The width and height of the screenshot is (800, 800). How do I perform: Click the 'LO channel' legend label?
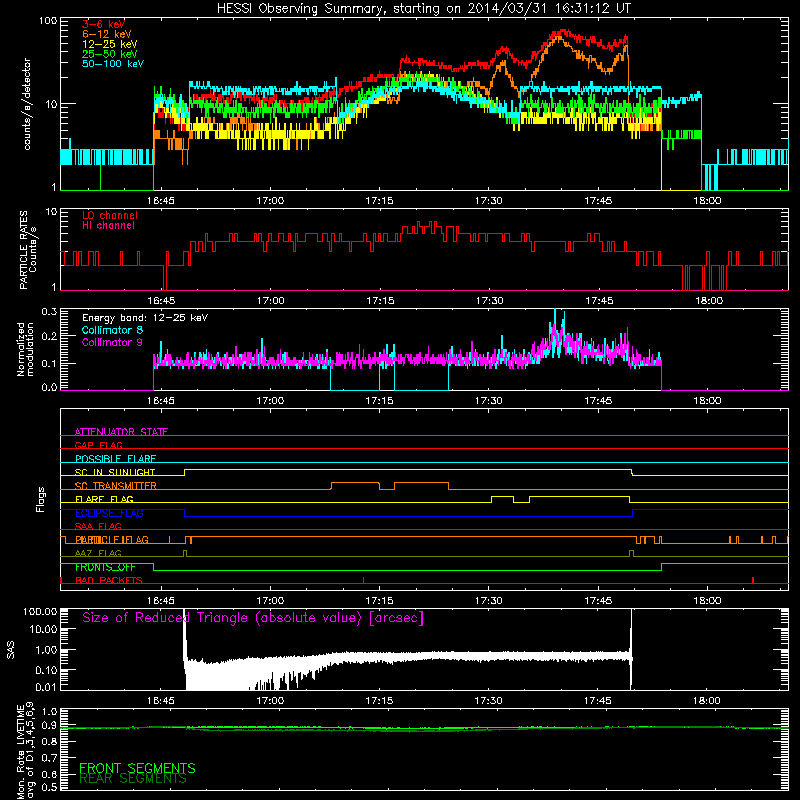(110, 215)
